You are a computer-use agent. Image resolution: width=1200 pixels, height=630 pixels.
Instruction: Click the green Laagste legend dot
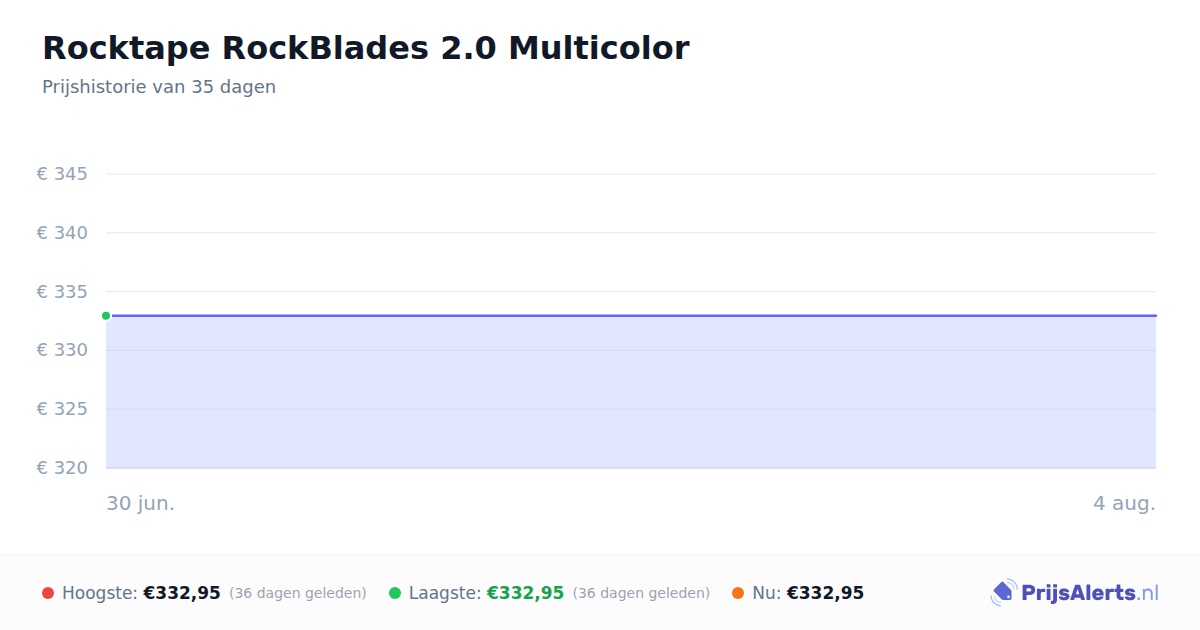click(395, 593)
